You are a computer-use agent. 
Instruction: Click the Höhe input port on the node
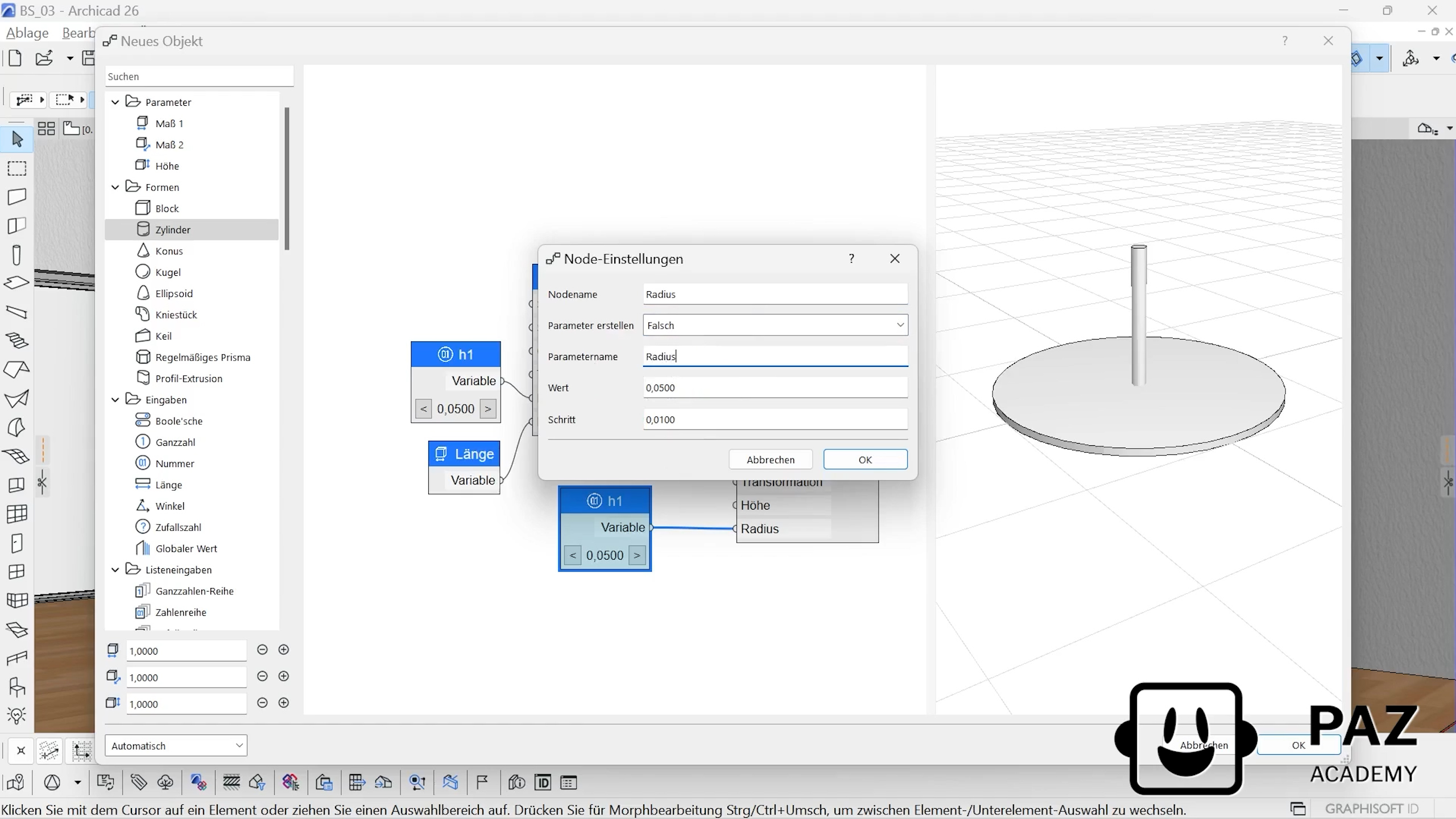coord(735,505)
